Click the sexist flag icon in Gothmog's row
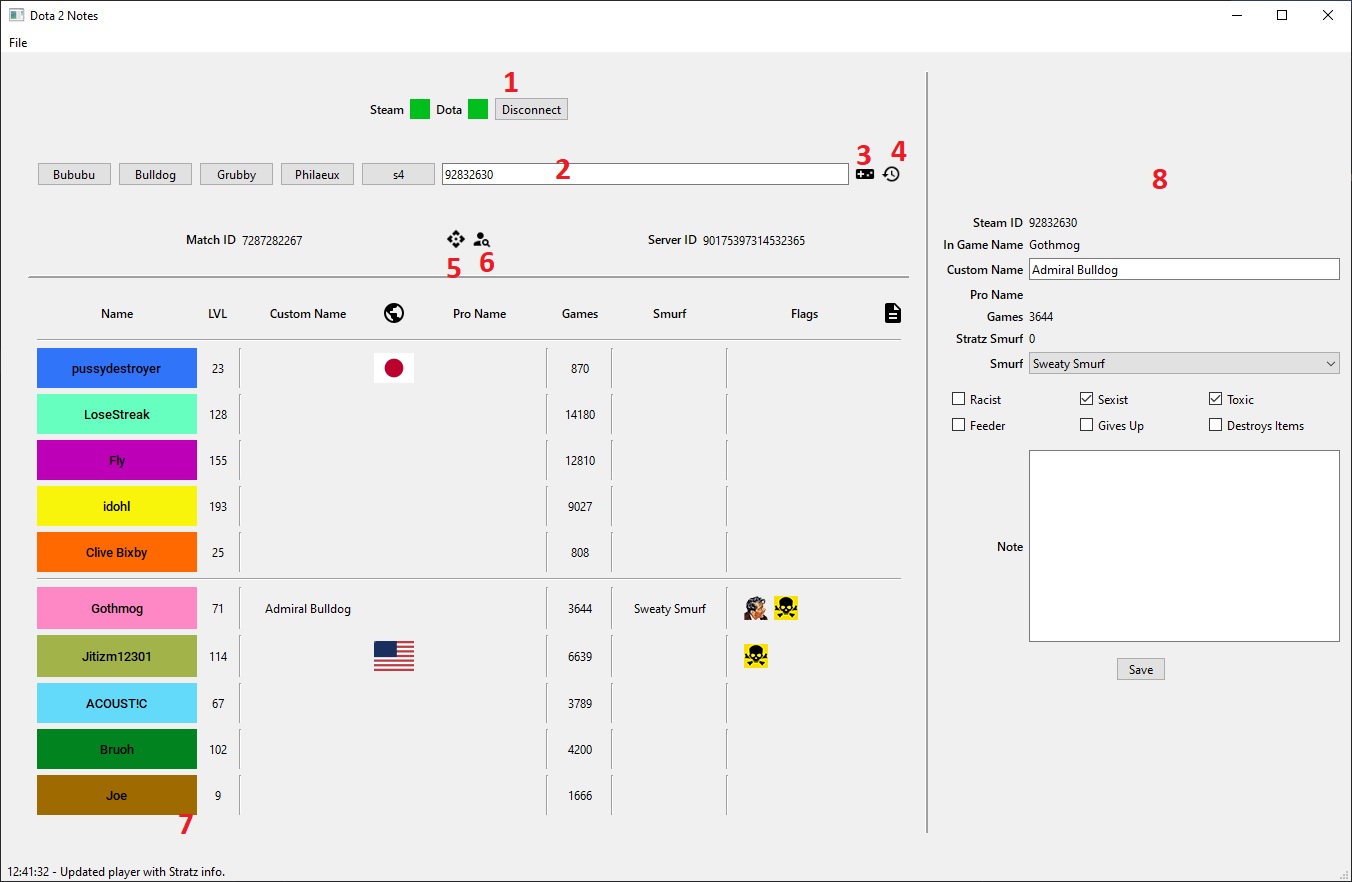Image resolution: width=1352 pixels, height=882 pixels. (756, 608)
